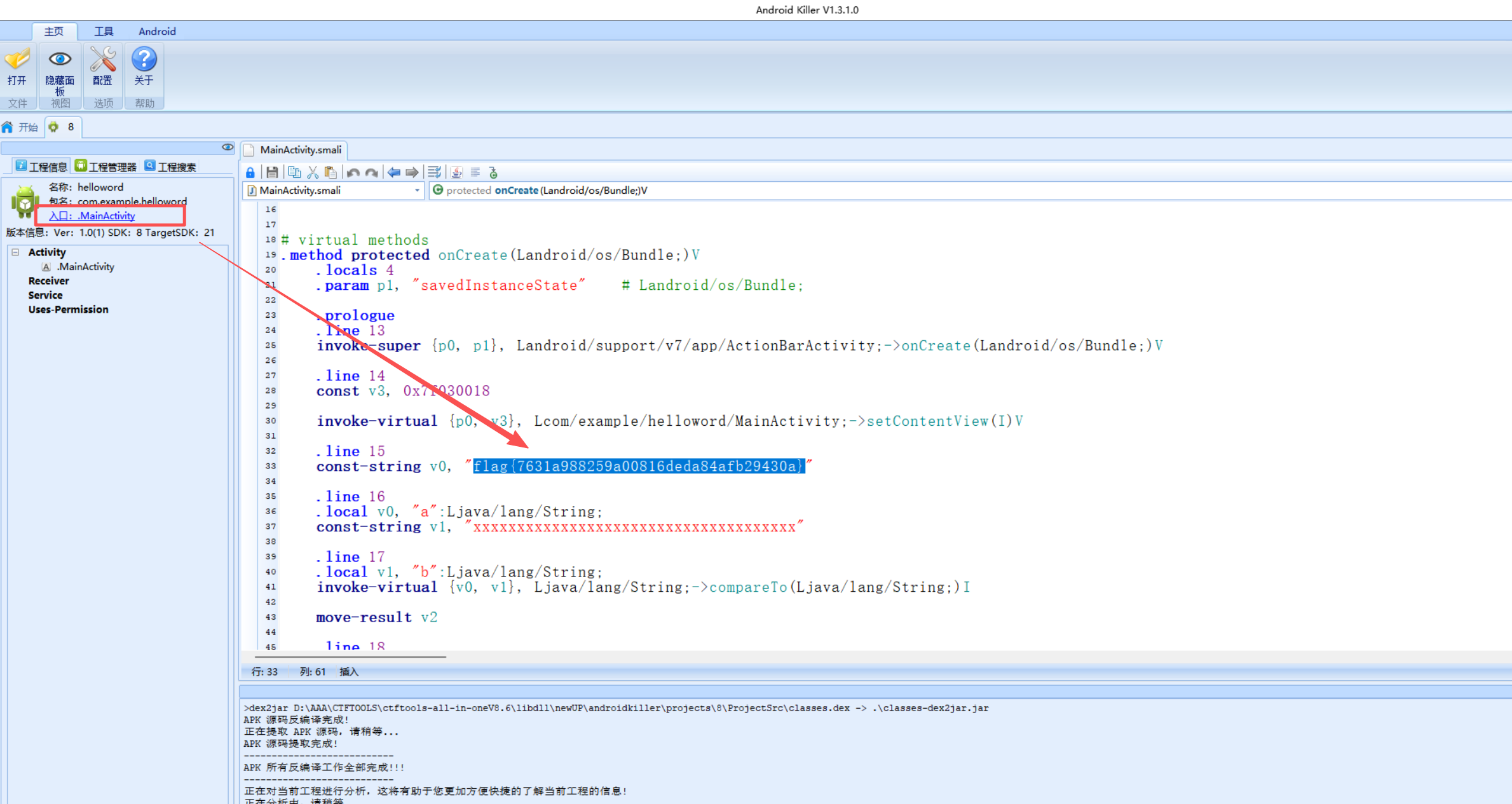This screenshot has width=1512, height=804.
Task: Open file with the 打开 icon
Action: pyautogui.click(x=17, y=67)
